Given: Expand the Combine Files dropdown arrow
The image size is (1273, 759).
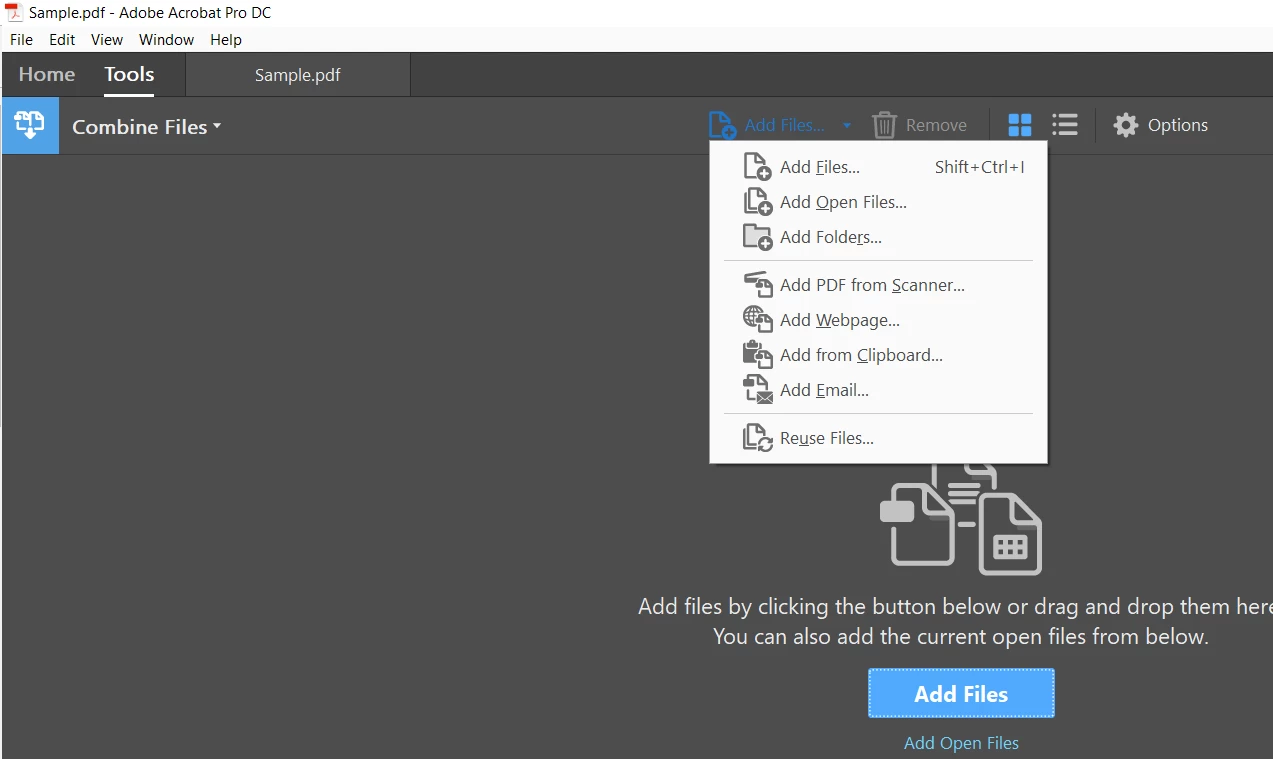Looking at the screenshot, I should coord(217,127).
